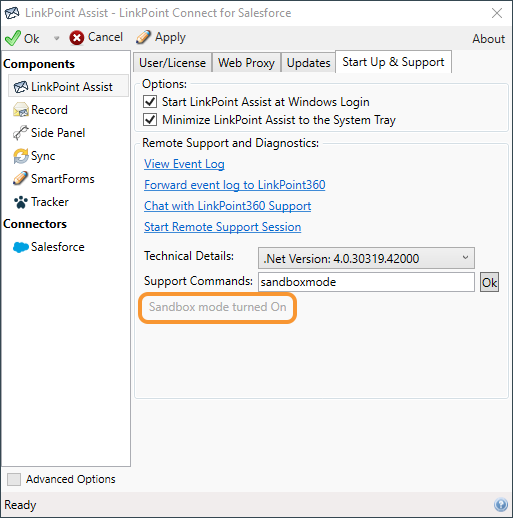Image resolution: width=513 pixels, height=518 pixels.
Task: Click the Support Commands input field
Action: (366, 282)
